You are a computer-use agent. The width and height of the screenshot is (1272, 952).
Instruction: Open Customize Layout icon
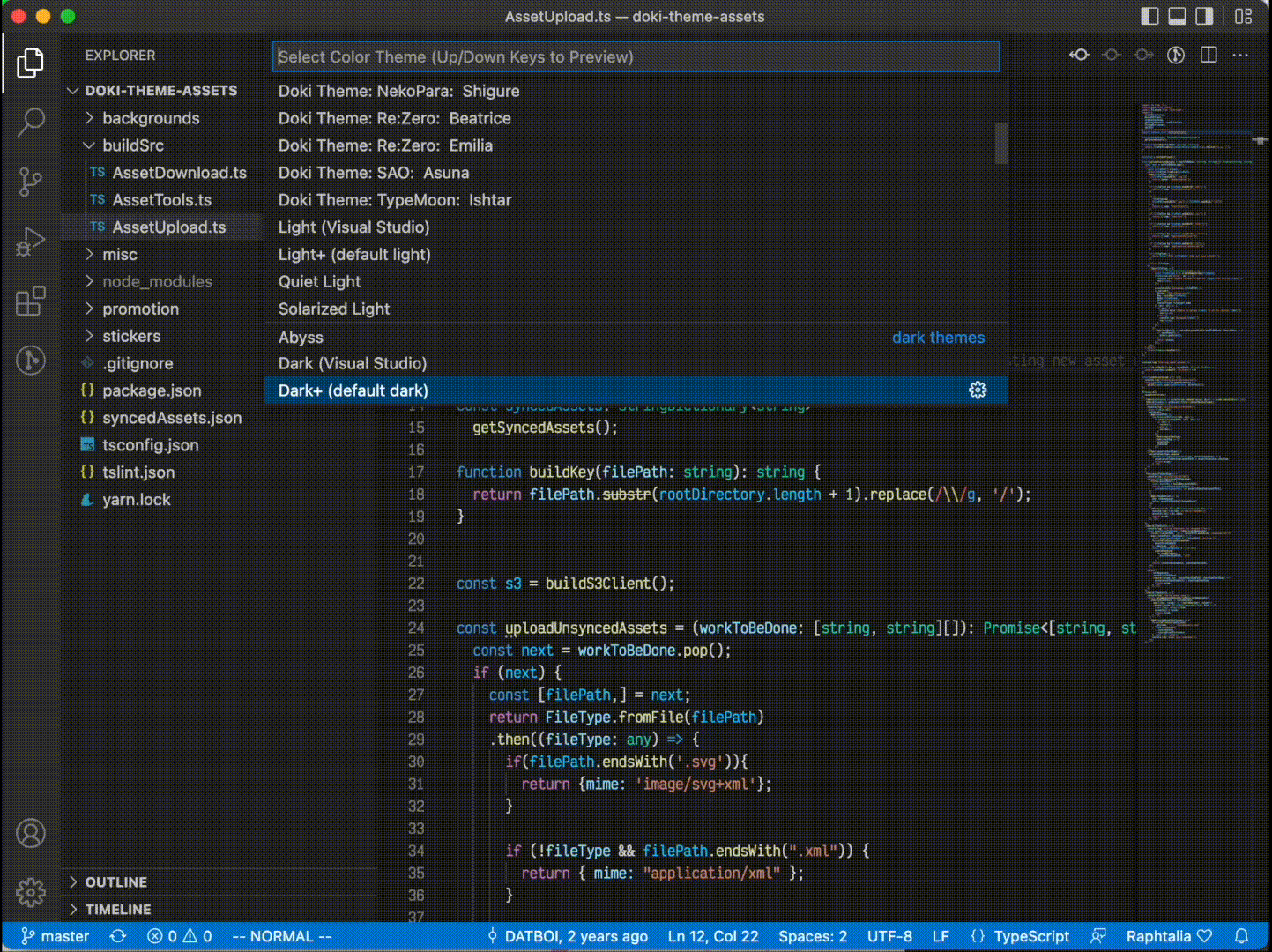[1243, 16]
